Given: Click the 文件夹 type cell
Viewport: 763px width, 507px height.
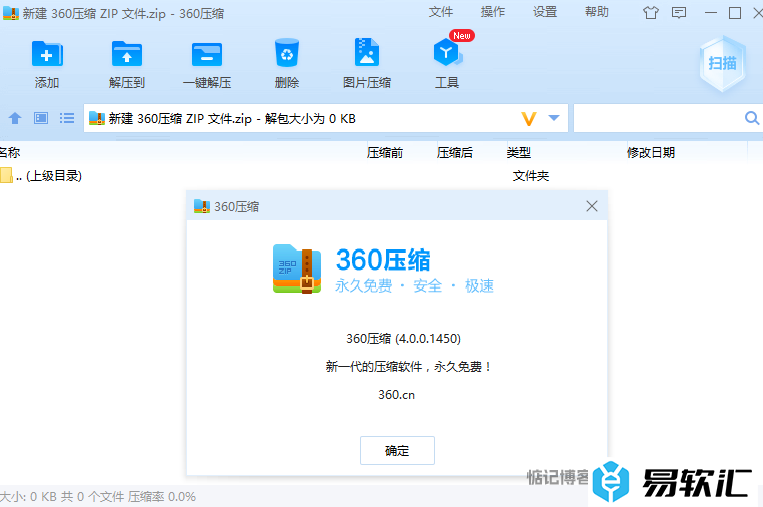Looking at the screenshot, I should [x=530, y=176].
